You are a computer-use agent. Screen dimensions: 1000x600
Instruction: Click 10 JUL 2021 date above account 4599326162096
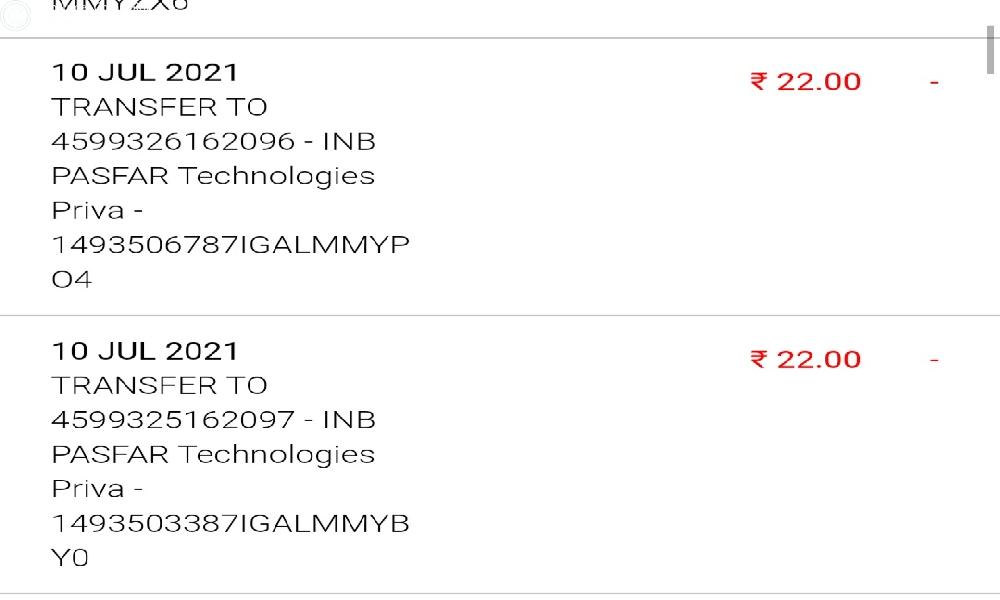145,72
